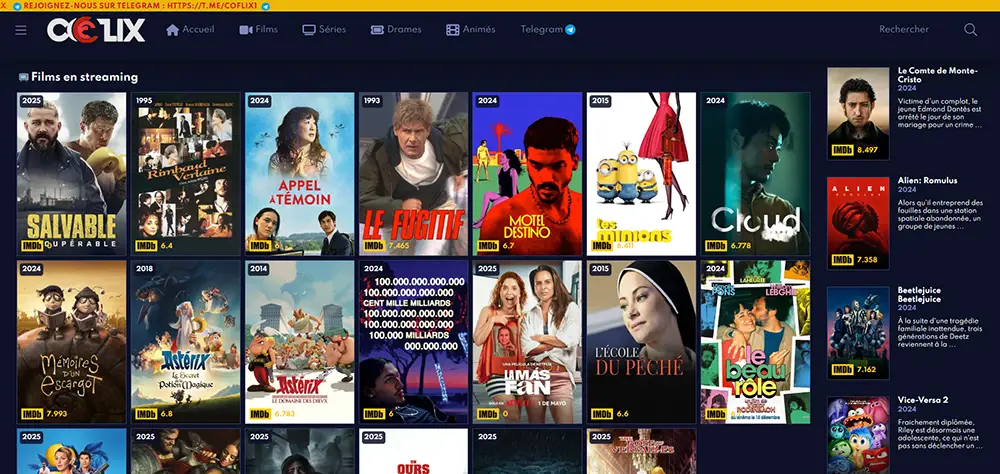Viewport: 1000px width, 474px height.
Task: Click the icon beside Drames
Action: tap(377, 29)
